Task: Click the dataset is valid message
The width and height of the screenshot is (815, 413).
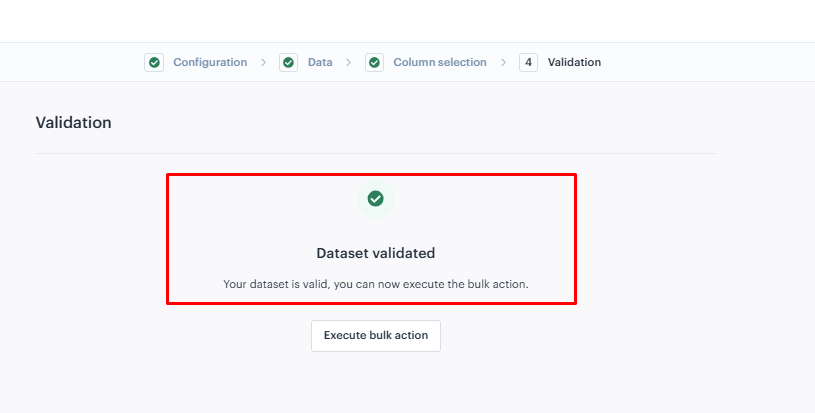Action: point(376,284)
